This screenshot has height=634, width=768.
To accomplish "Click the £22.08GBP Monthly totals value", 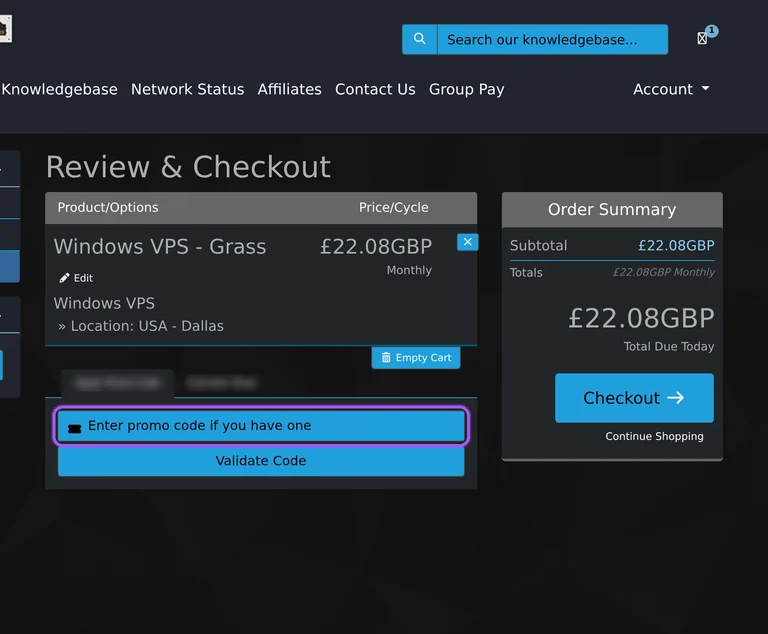I will tap(664, 272).
